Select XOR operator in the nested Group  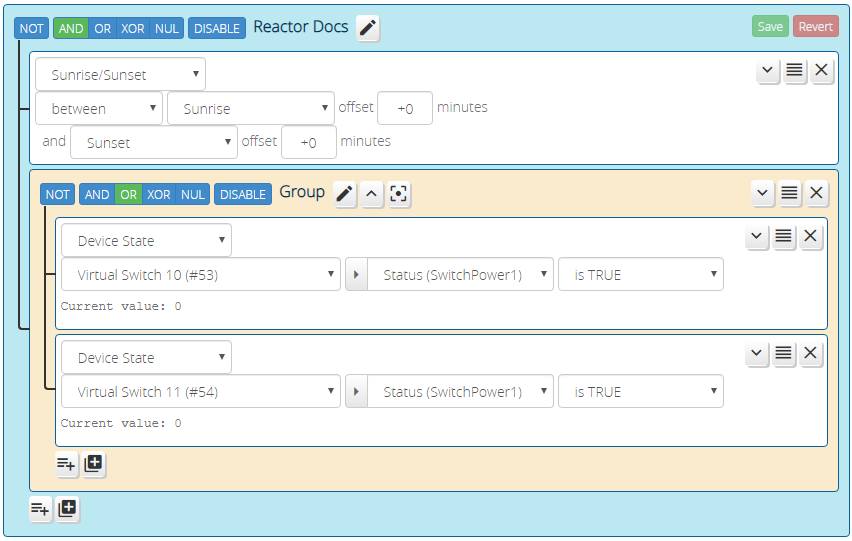pos(159,195)
